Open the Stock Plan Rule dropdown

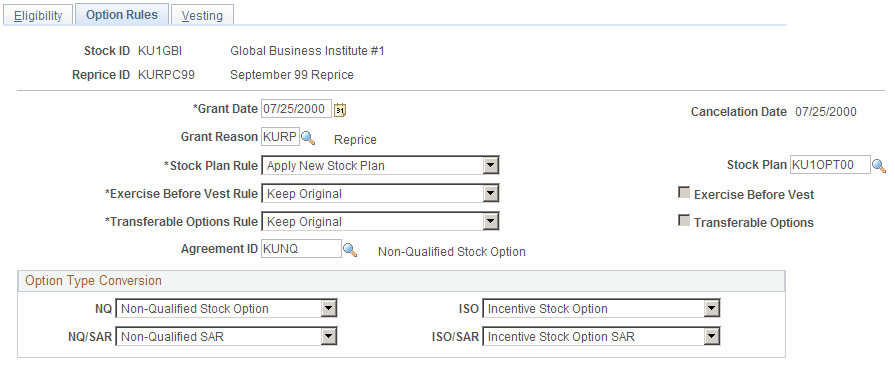click(380, 166)
